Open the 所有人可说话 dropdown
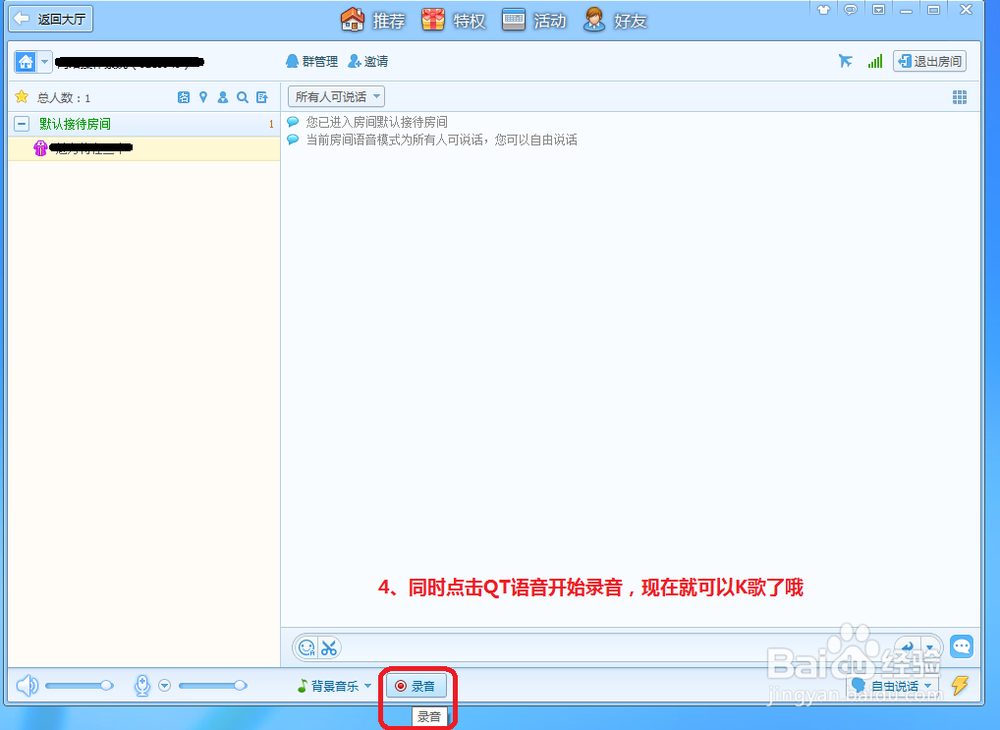Image resolution: width=1000 pixels, height=730 pixels. 335,96
